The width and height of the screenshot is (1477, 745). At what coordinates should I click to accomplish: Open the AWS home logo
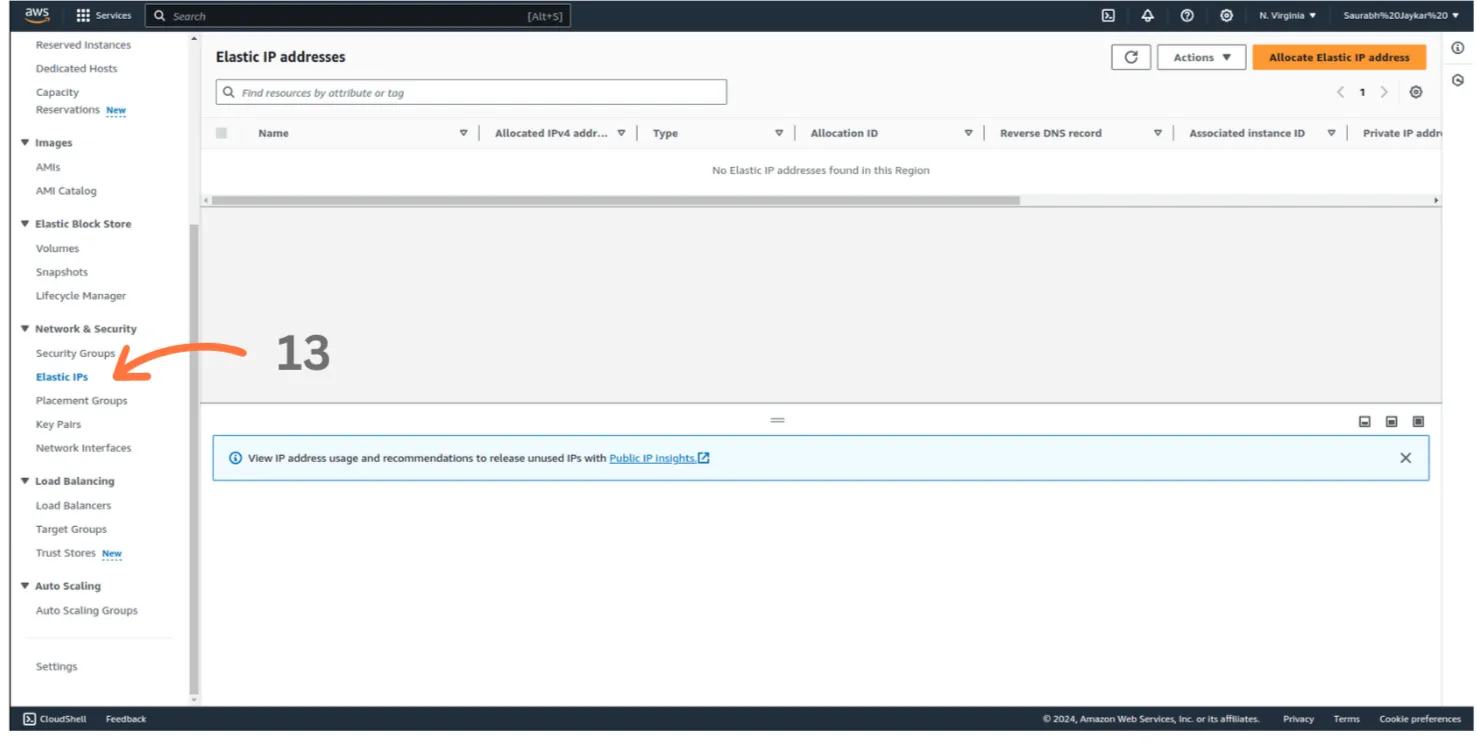pyautogui.click(x=37, y=15)
